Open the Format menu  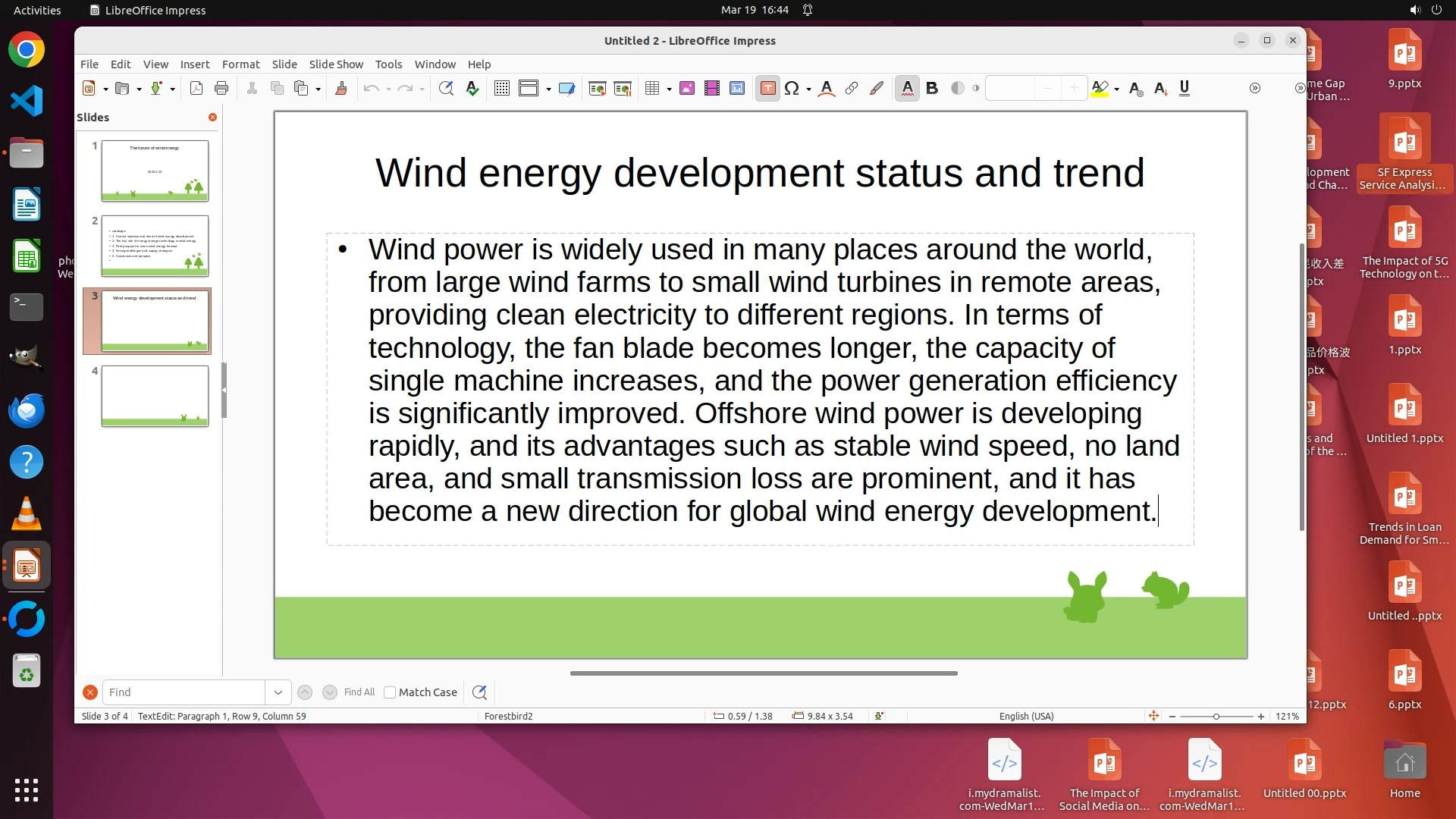click(240, 64)
